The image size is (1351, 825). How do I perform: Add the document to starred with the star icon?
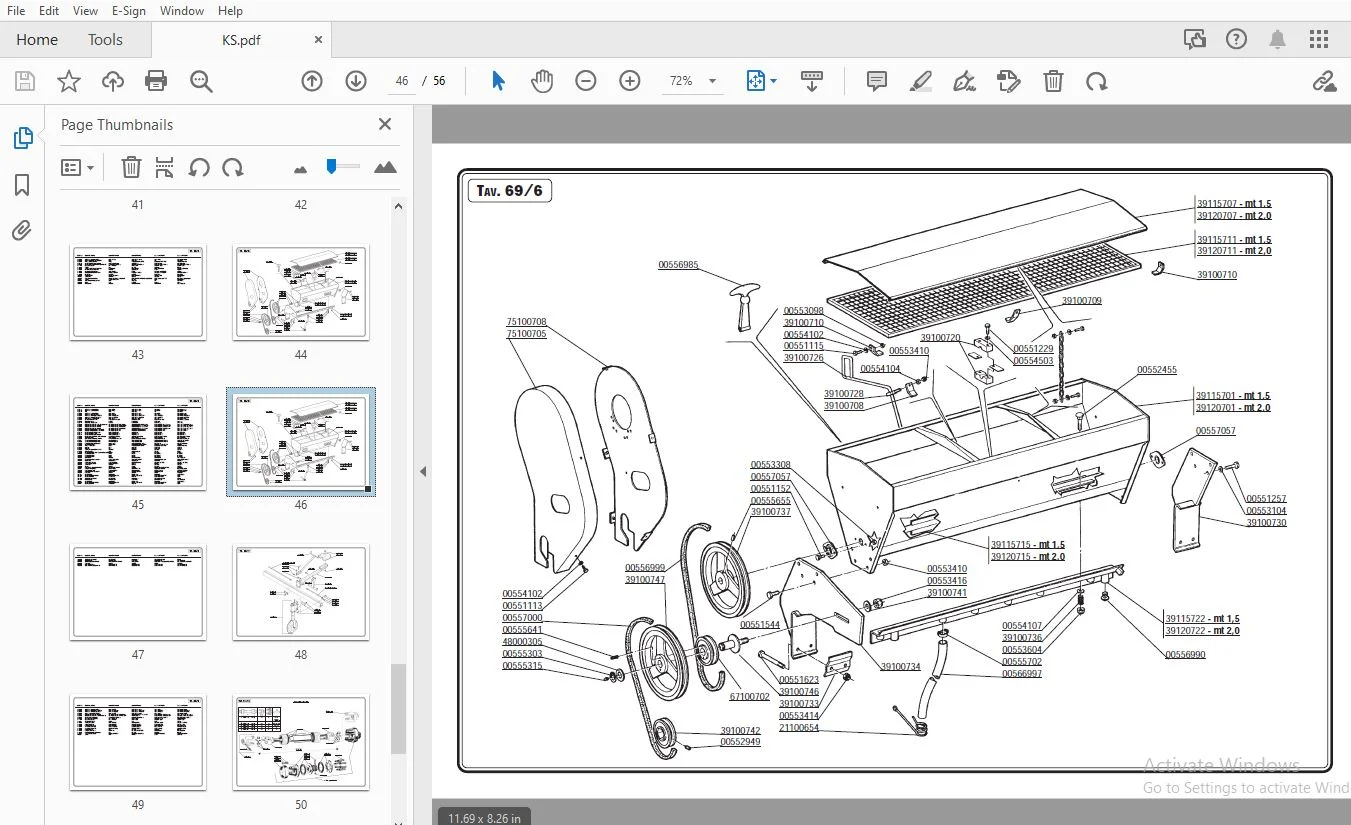pos(69,81)
